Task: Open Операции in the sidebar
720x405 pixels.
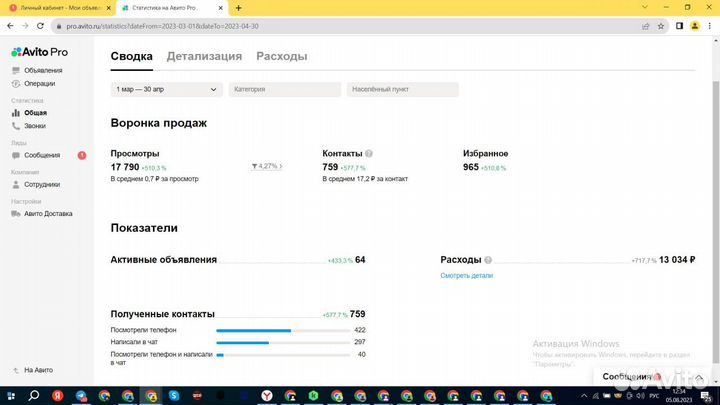Action: [x=39, y=84]
